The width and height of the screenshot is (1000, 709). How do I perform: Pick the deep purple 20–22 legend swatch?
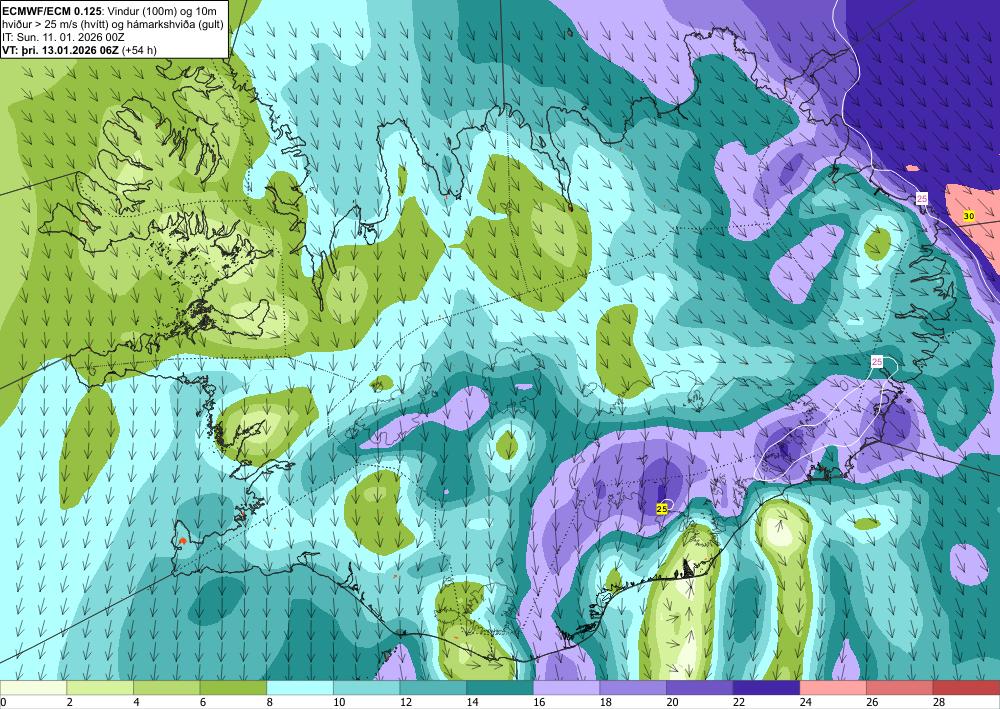click(x=700, y=688)
